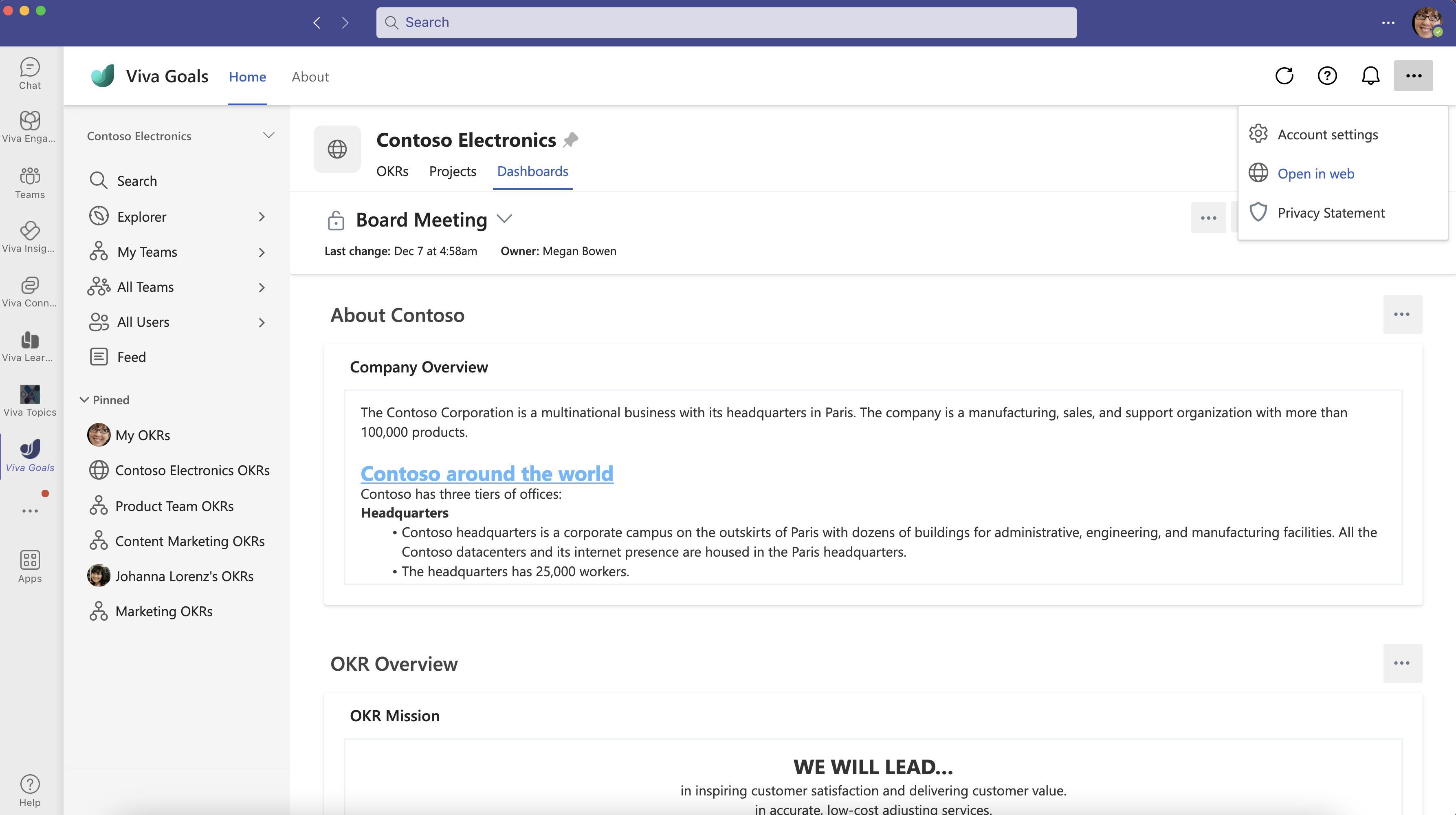1456x815 pixels.
Task: Open the Board Meeting dropdown
Action: tap(506, 219)
